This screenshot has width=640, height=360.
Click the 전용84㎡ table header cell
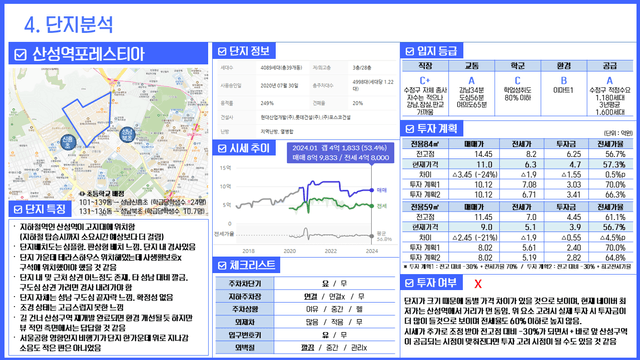[425, 144]
